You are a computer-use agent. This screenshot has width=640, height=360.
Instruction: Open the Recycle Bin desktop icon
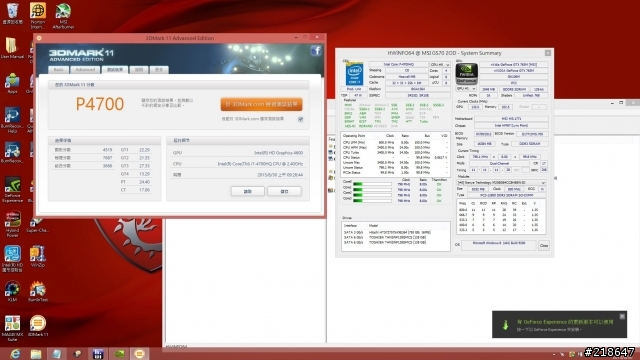(12, 14)
